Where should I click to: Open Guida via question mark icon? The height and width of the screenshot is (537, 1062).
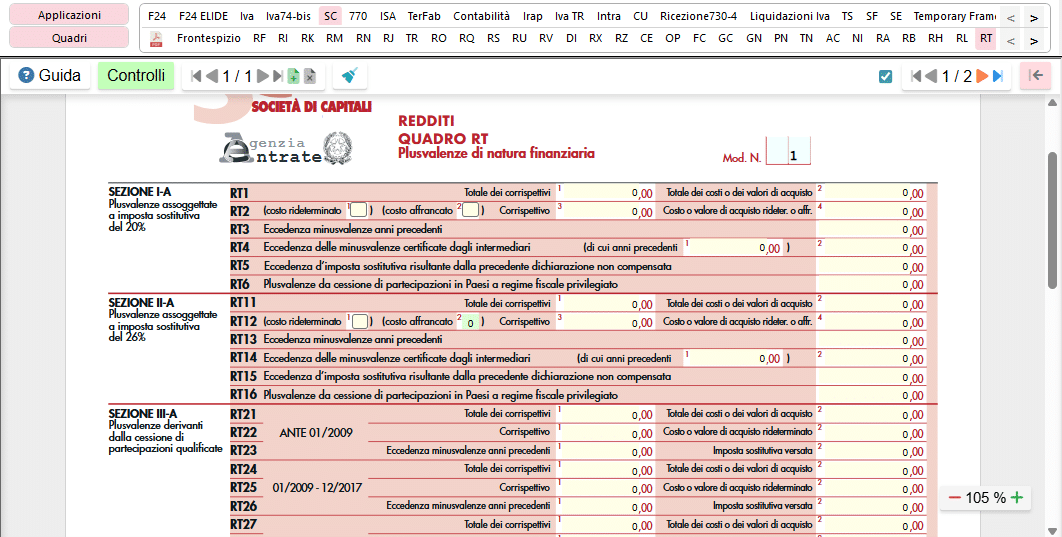coord(26,75)
